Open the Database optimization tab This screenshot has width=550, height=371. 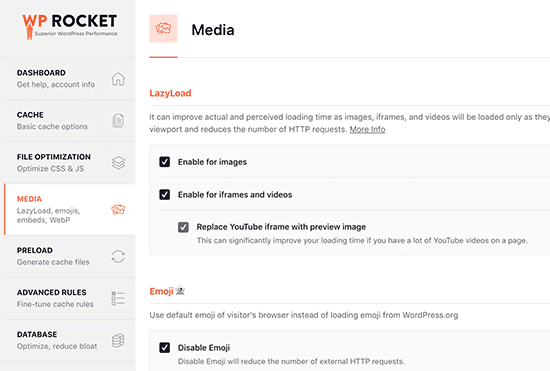(x=70, y=340)
